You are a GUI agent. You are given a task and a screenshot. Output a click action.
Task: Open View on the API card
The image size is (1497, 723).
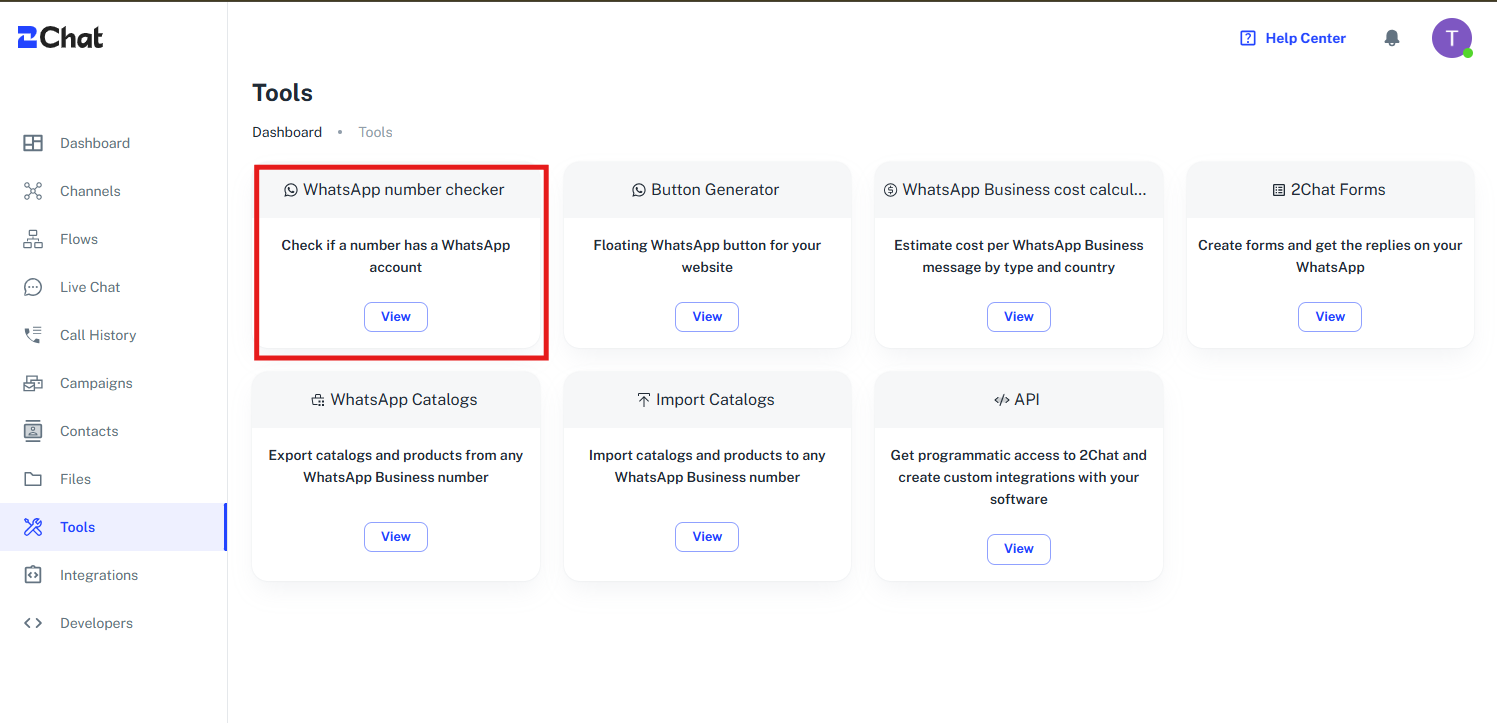click(x=1019, y=549)
